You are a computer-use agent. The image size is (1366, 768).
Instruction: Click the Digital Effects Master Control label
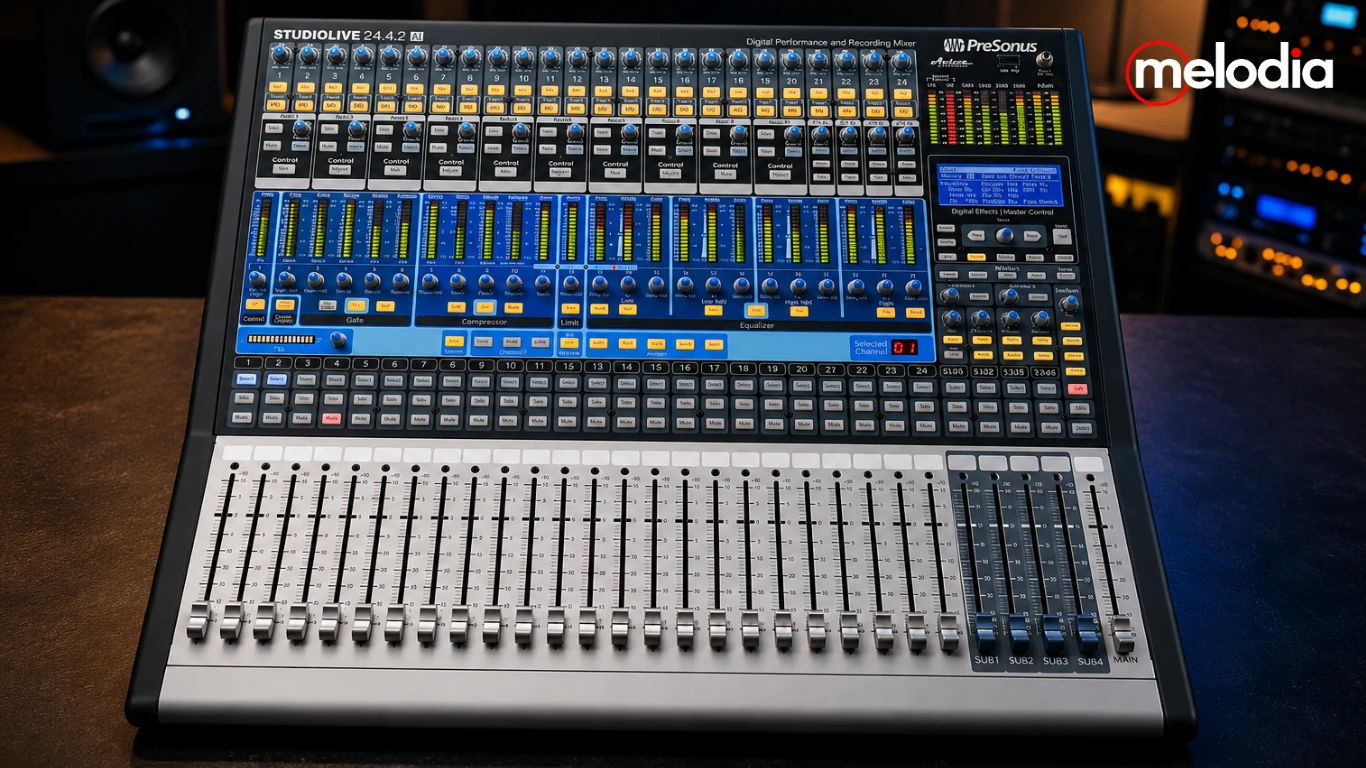[1002, 212]
